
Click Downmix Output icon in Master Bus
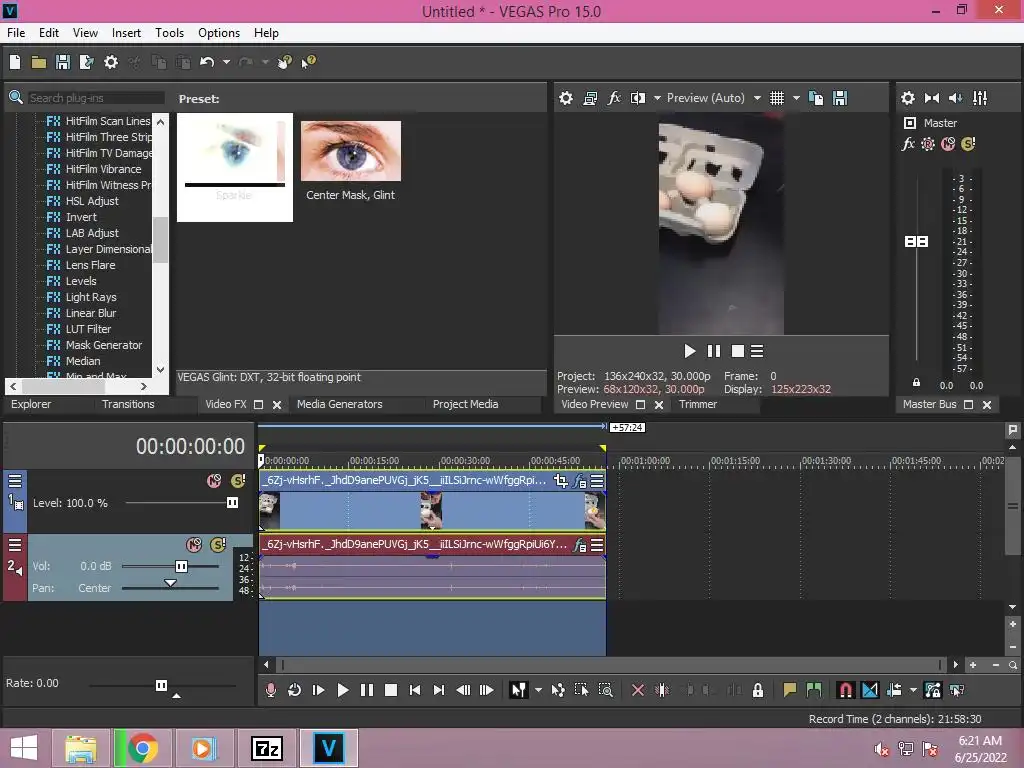click(932, 98)
